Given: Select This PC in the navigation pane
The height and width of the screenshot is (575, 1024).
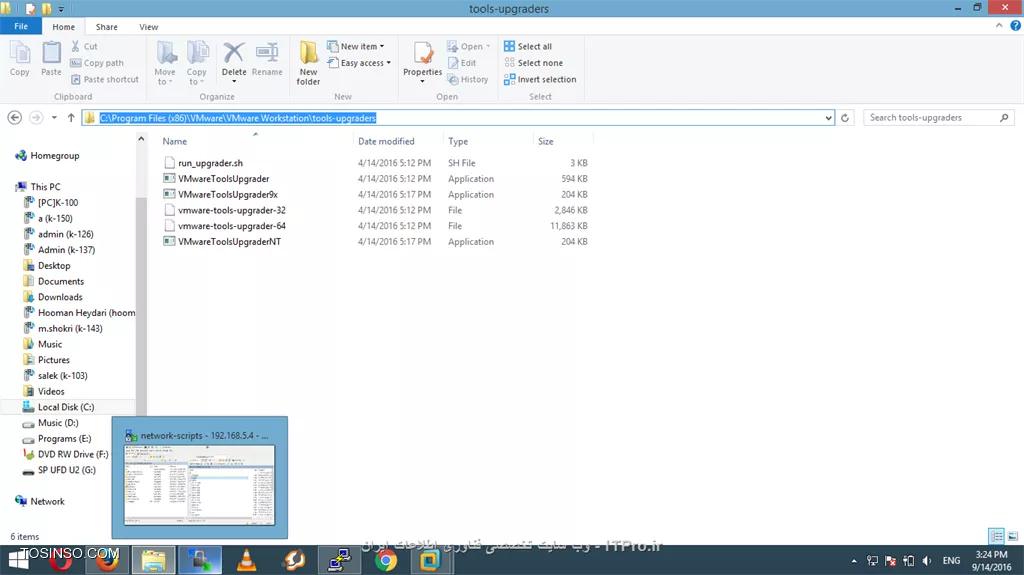Looking at the screenshot, I should click(x=38, y=186).
